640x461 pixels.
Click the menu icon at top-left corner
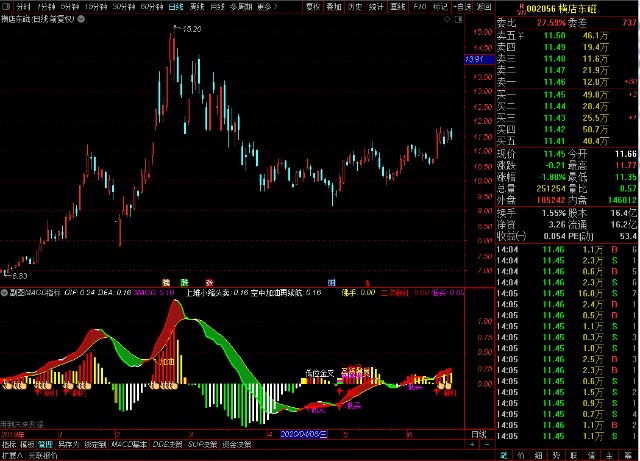pos(8,6)
